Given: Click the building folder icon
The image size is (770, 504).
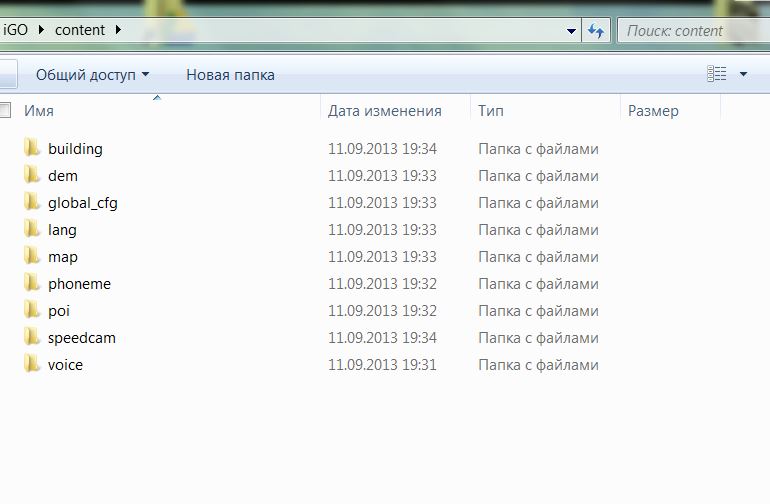Looking at the screenshot, I should (32, 149).
